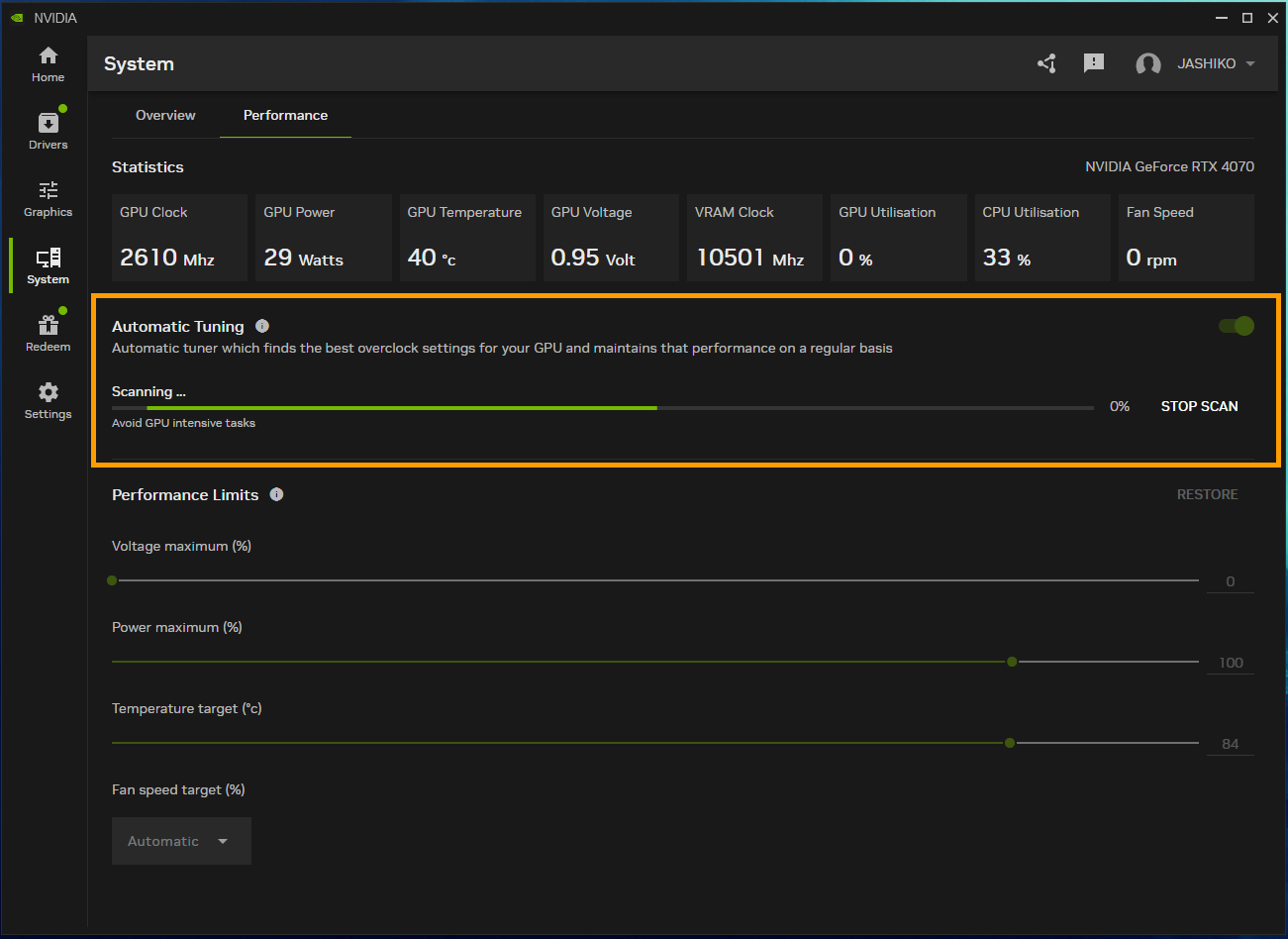Close the NVIDIA window

pos(1273,18)
